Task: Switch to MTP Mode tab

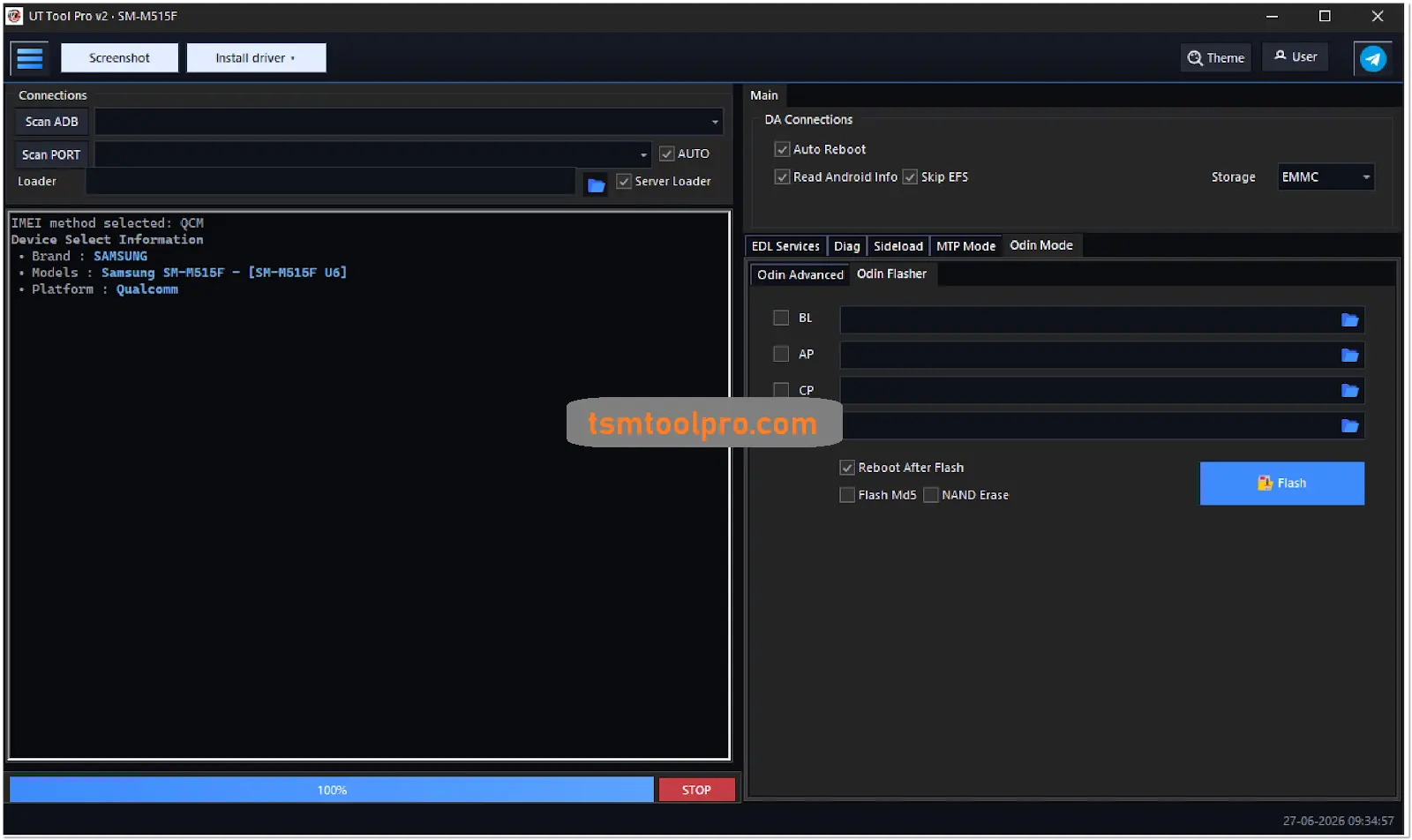Action: pos(965,246)
